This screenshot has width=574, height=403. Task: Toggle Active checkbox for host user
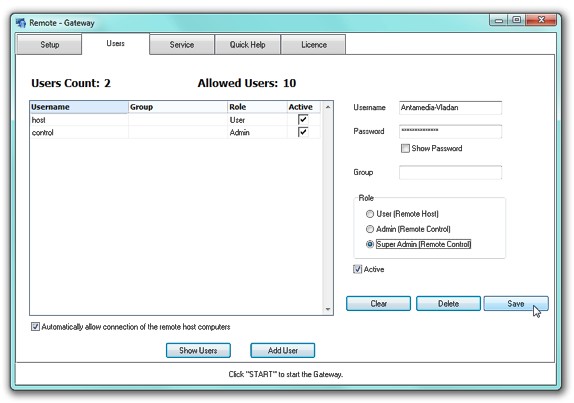tap(303, 120)
